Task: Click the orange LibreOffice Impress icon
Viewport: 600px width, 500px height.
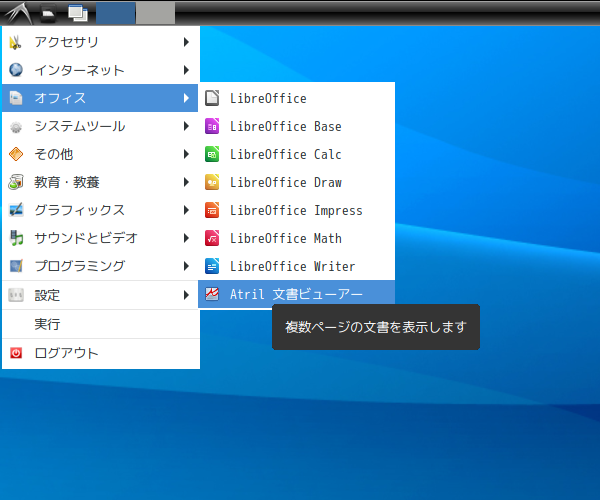Action: click(212, 210)
